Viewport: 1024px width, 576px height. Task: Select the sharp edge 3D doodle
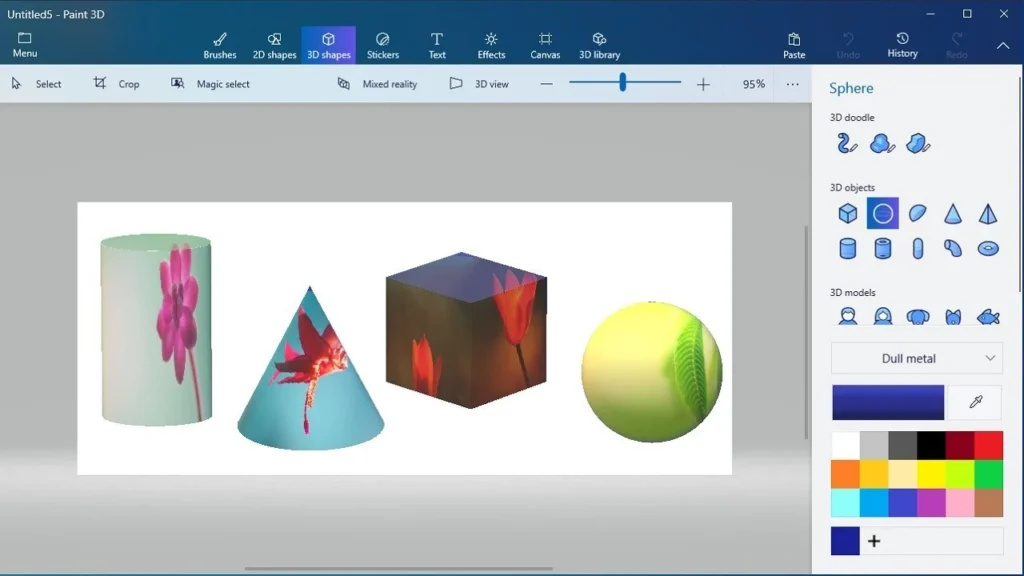(x=918, y=144)
